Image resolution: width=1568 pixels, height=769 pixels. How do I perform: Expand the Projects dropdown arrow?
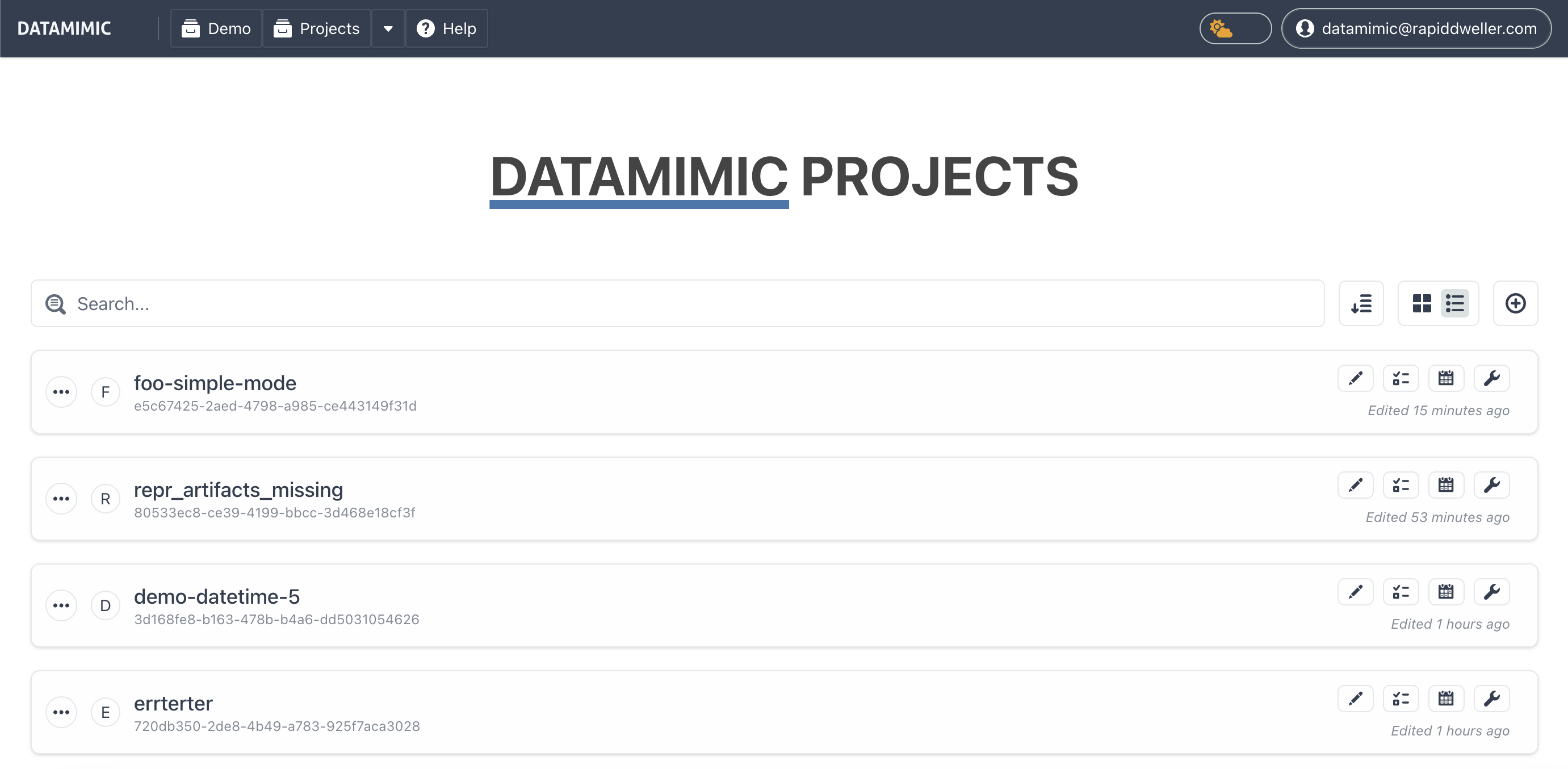(x=388, y=28)
